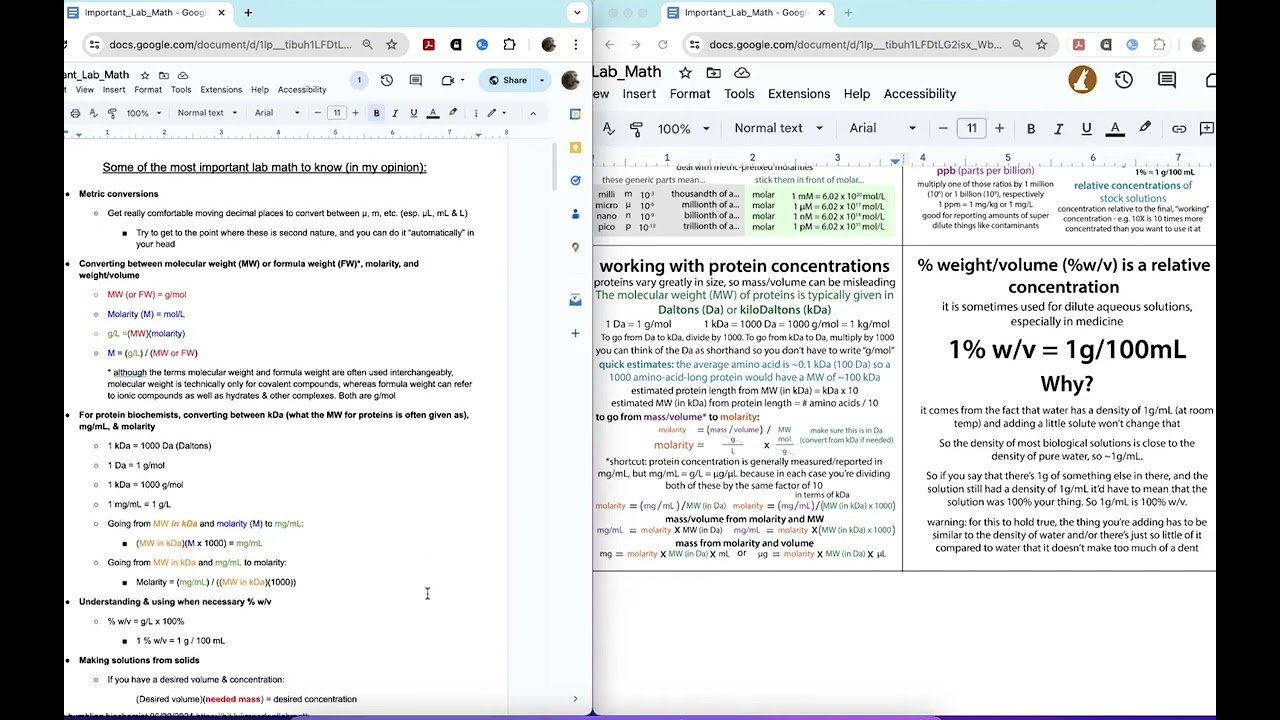
Task: Open Accessibility menu in right window
Action: coord(920,94)
